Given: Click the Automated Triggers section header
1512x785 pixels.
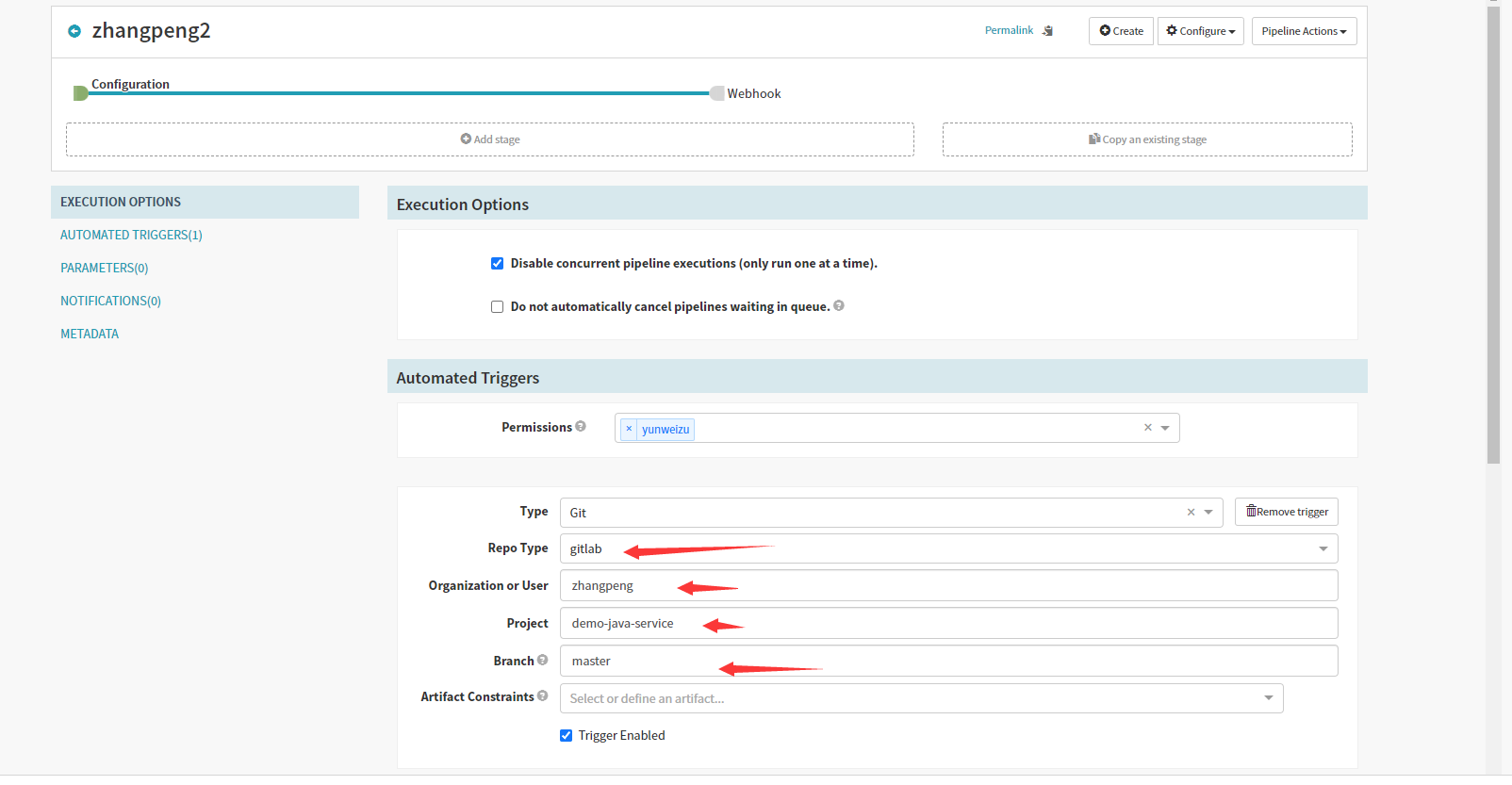Looking at the screenshot, I should (878, 377).
